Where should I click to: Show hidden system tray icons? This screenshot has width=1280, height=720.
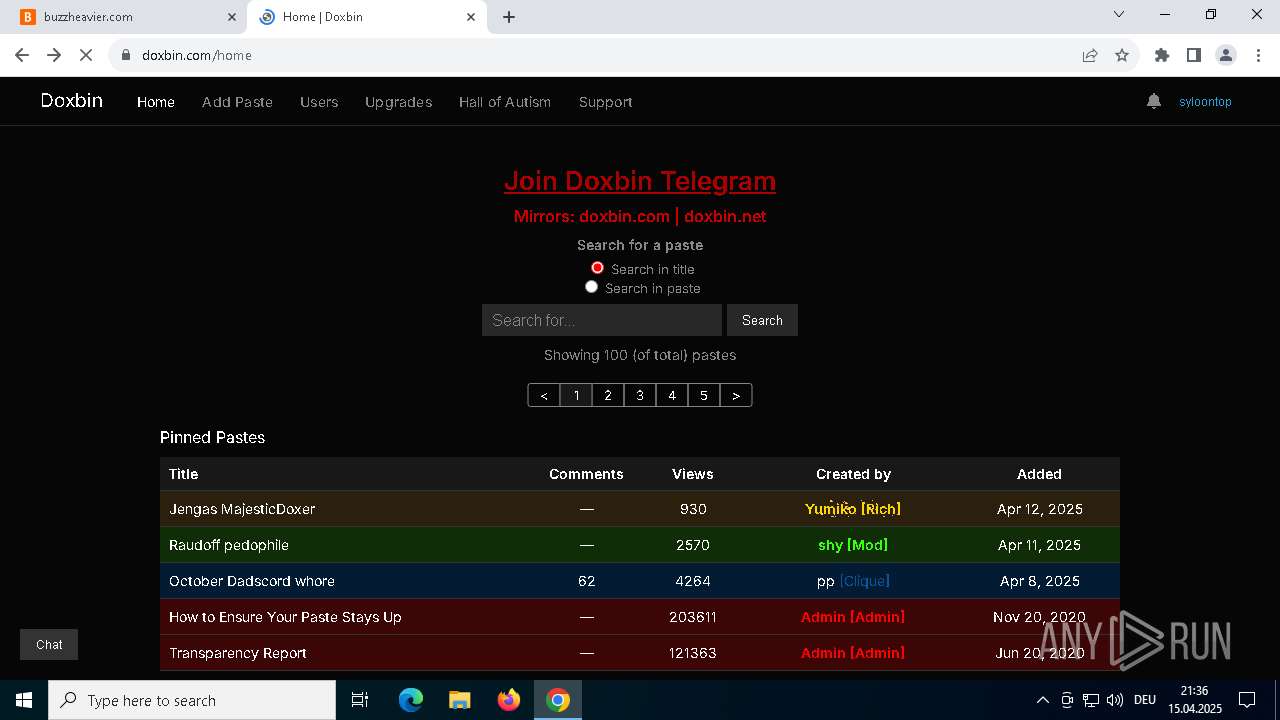point(1042,700)
